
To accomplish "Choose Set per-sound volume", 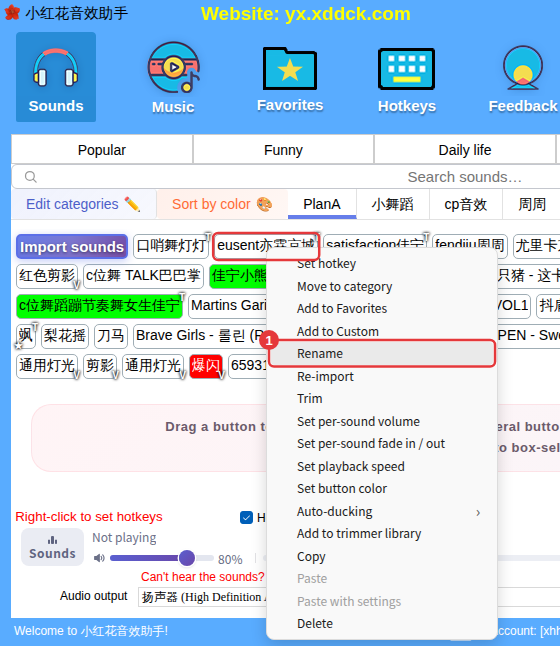I will [x=358, y=421].
